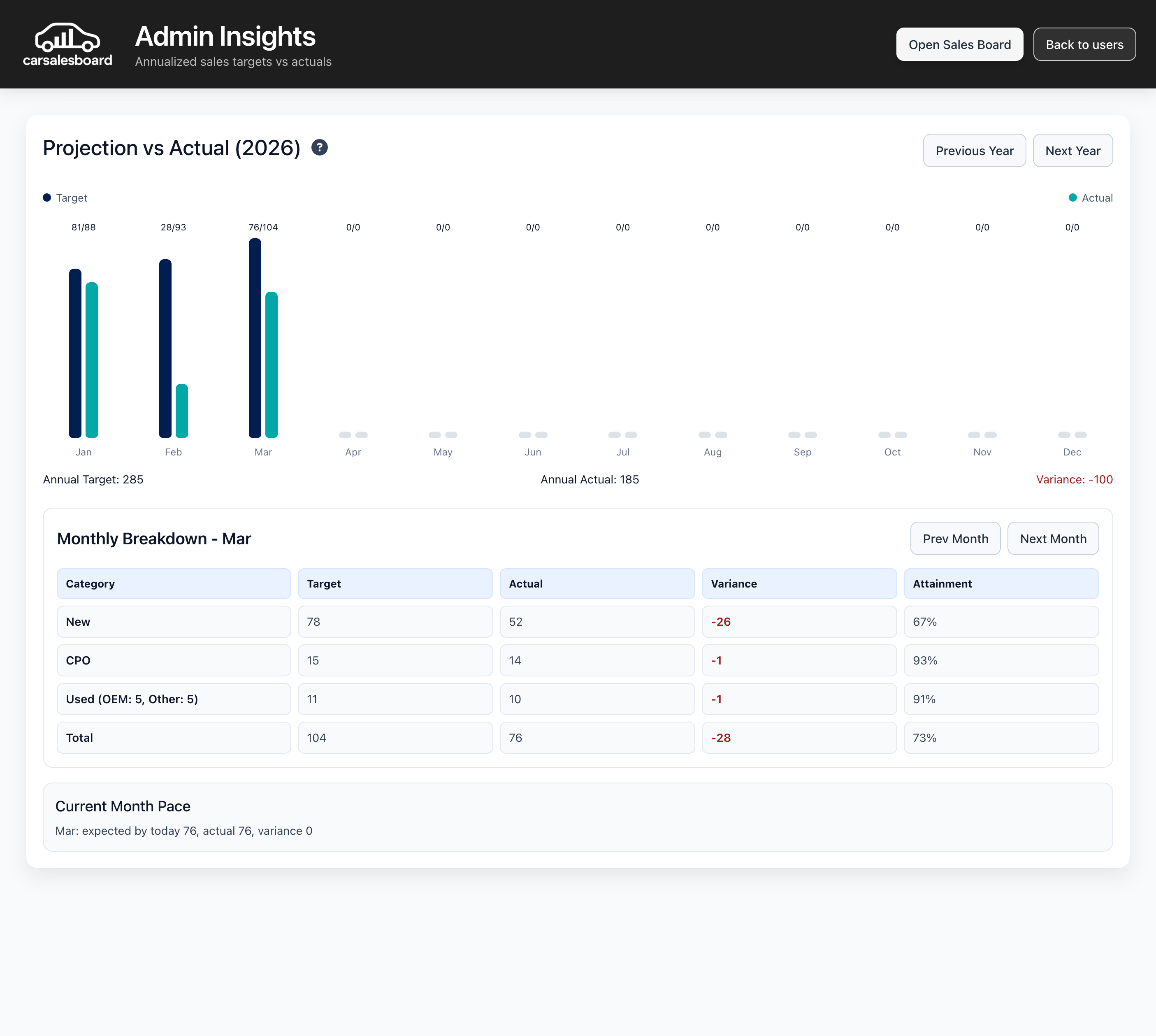Open Prev Month in Monthly Breakdown
Screen dimensions: 1156x1036
[x=955, y=538]
